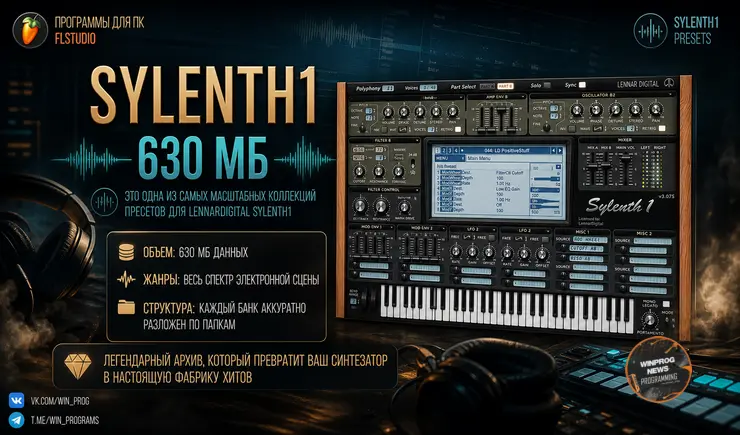Click the Cutoff knob in Filter B
Screen dimensions: 740x435
click(359, 171)
